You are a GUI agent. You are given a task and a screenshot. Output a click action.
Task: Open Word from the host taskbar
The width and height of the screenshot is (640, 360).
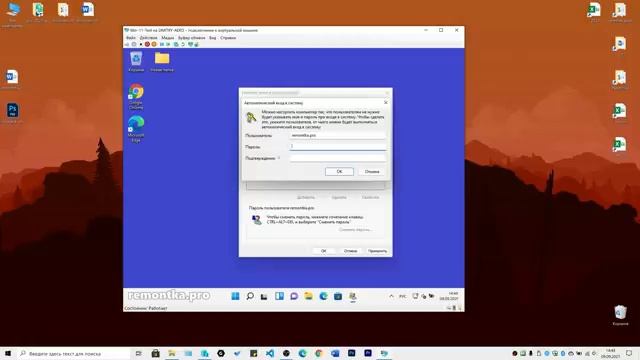[335, 353]
